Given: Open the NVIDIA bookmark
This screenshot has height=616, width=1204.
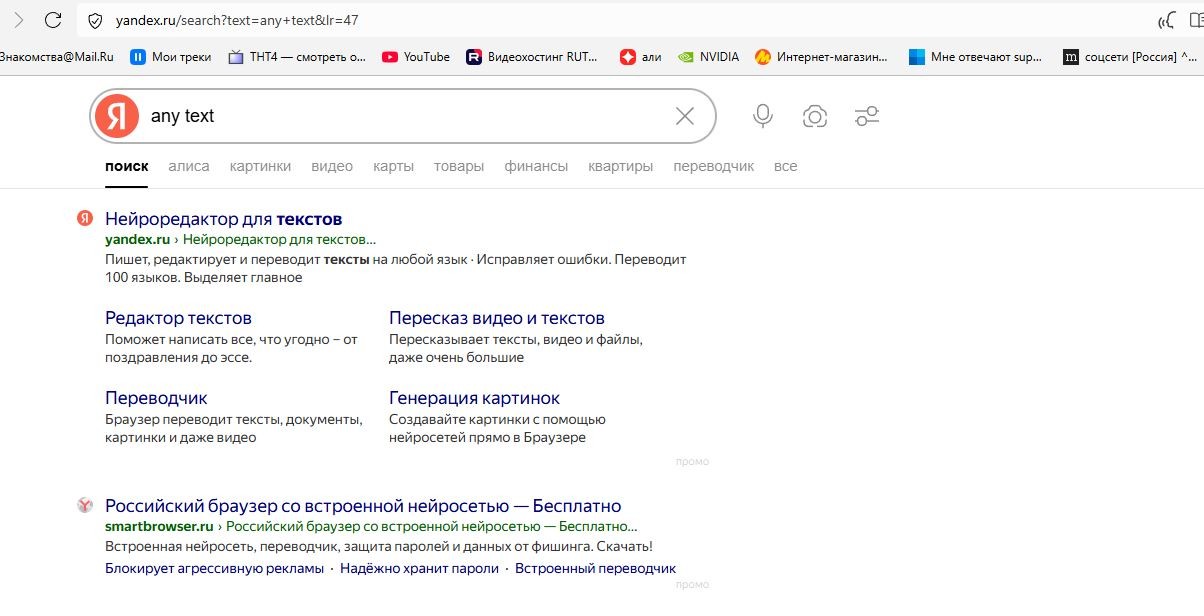Looking at the screenshot, I should tap(709, 57).
